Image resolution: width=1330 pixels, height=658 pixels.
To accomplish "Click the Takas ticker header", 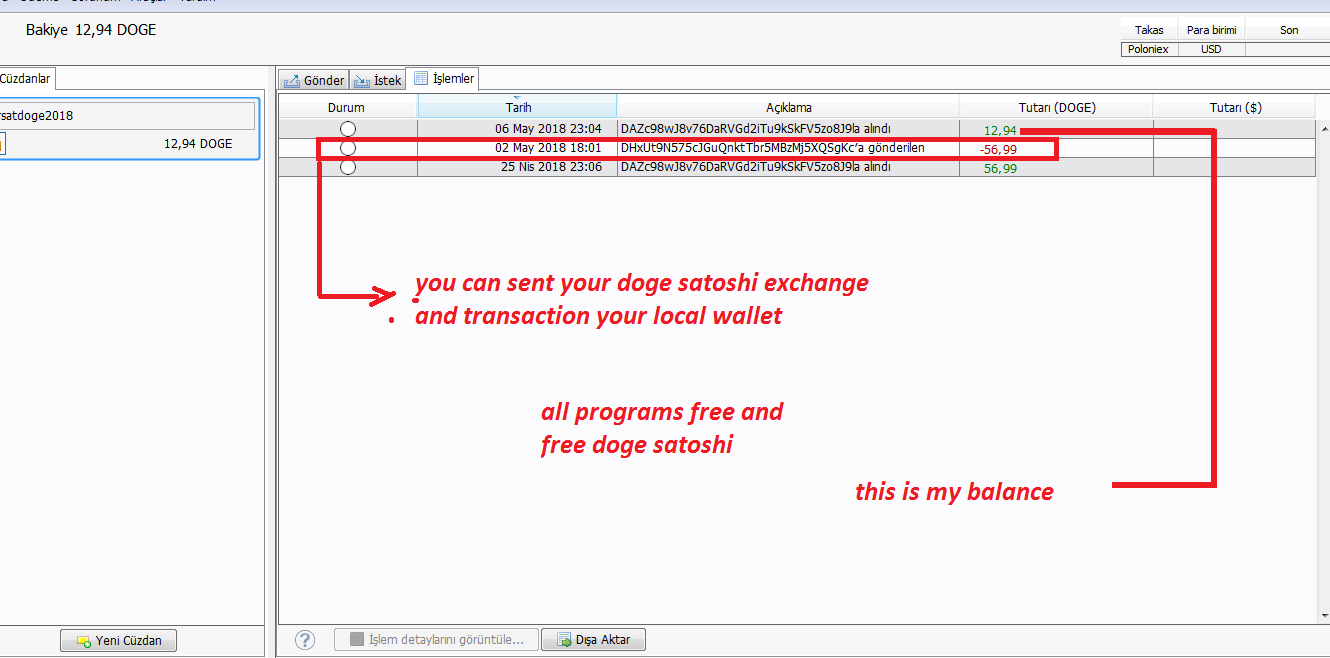I will point(1149,30).
